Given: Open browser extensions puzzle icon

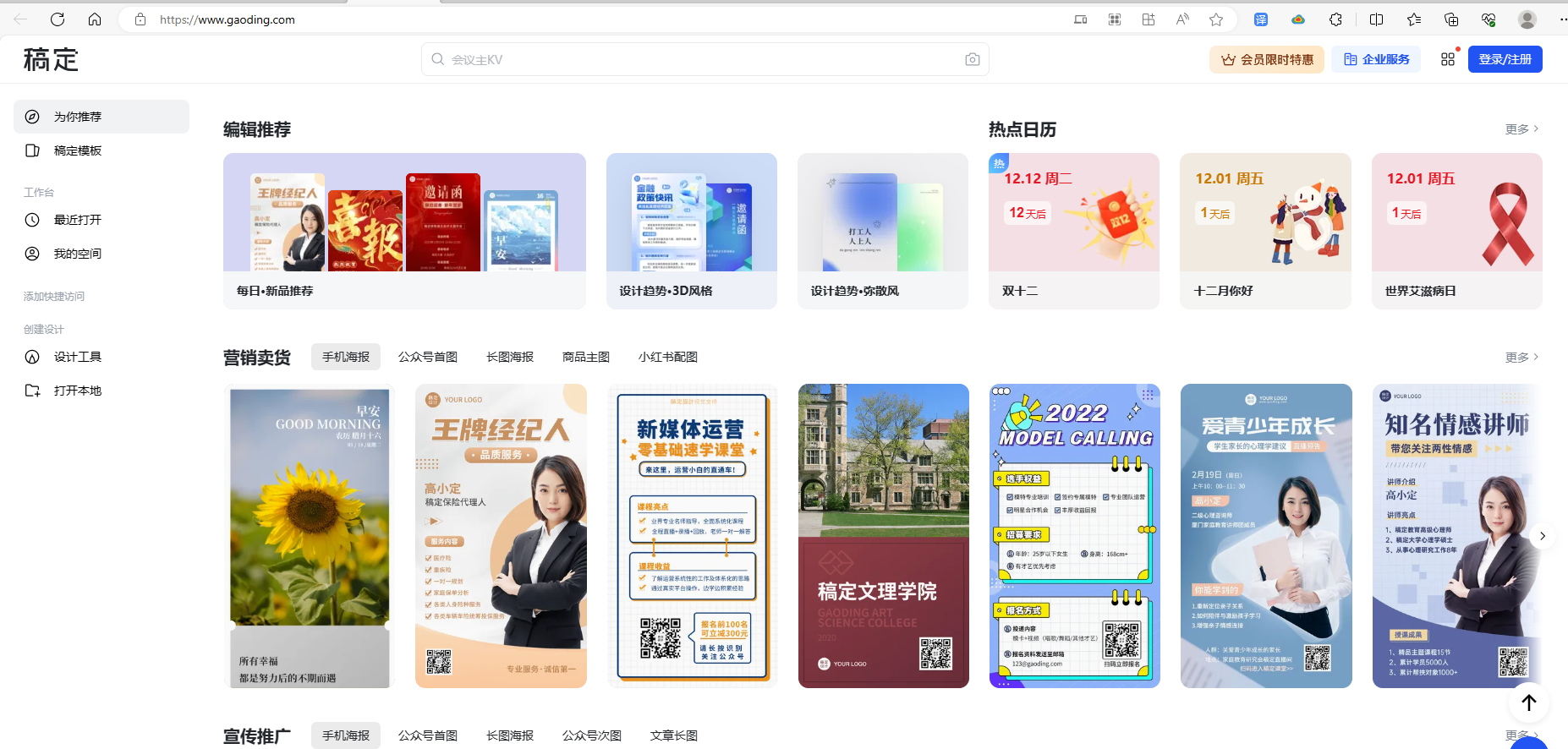Looking at the screenshot, I should [x=1335, y=19].
